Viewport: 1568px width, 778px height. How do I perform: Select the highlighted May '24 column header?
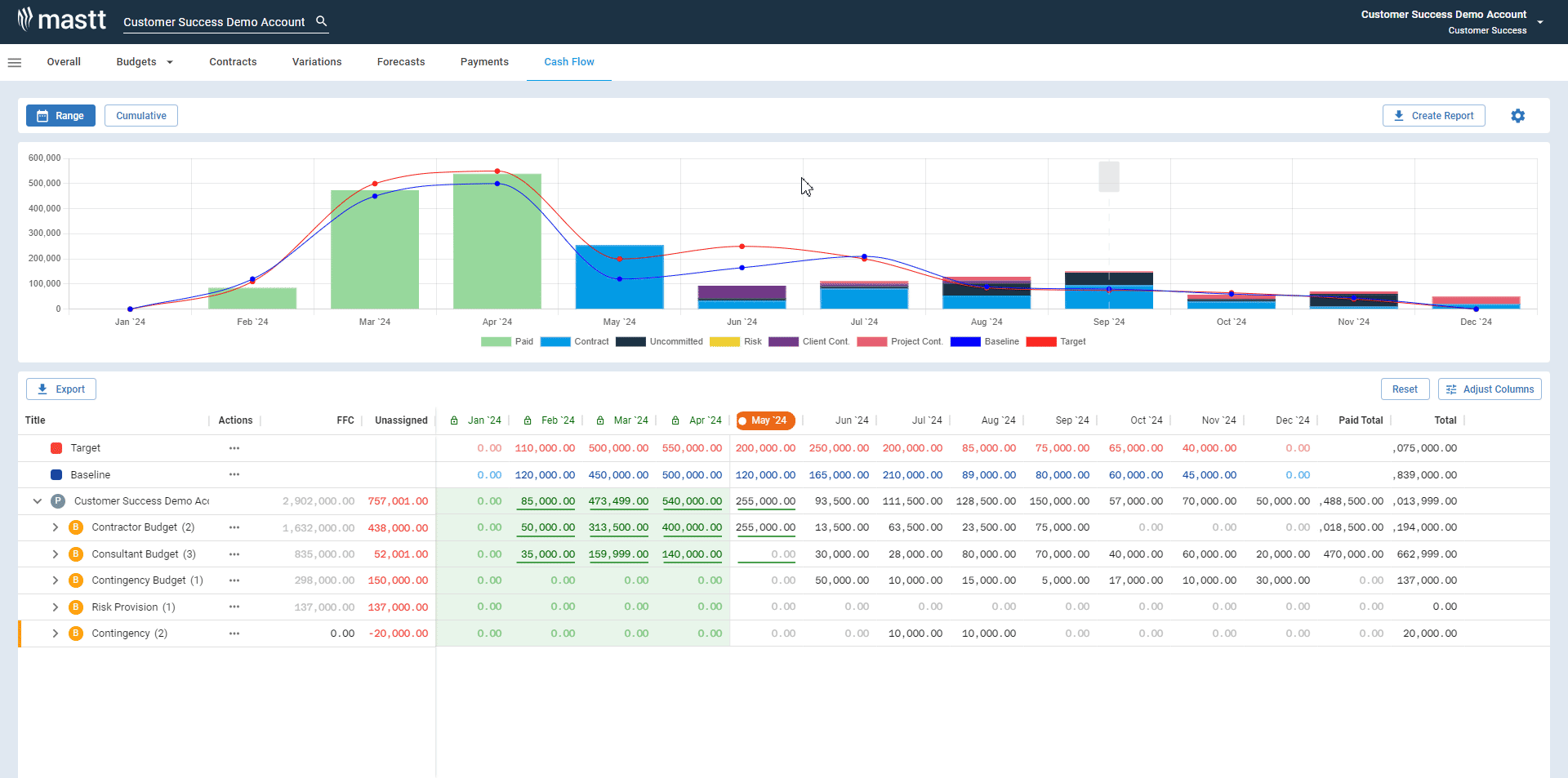pos(765,420)
